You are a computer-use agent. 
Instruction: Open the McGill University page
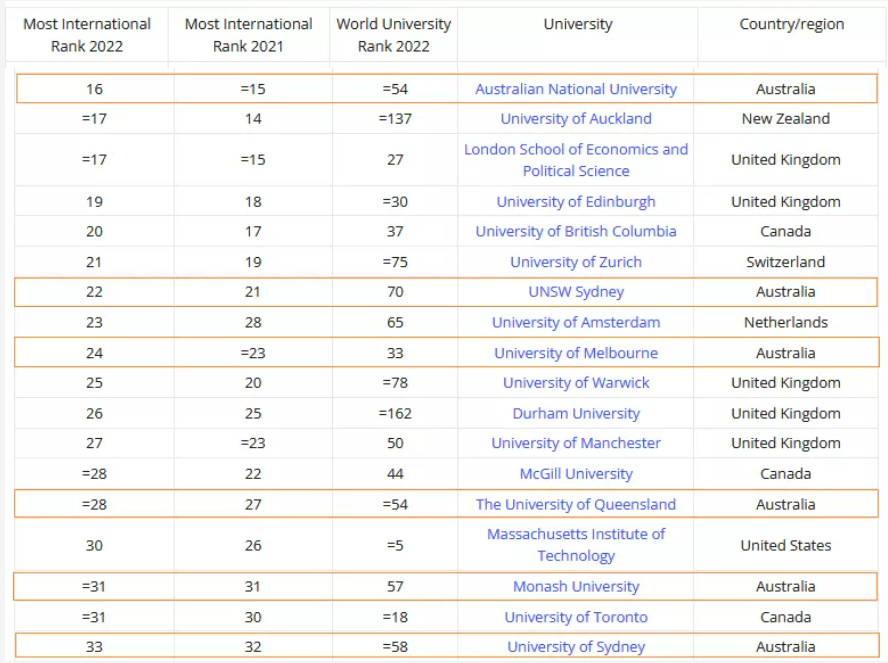(576, 474)
